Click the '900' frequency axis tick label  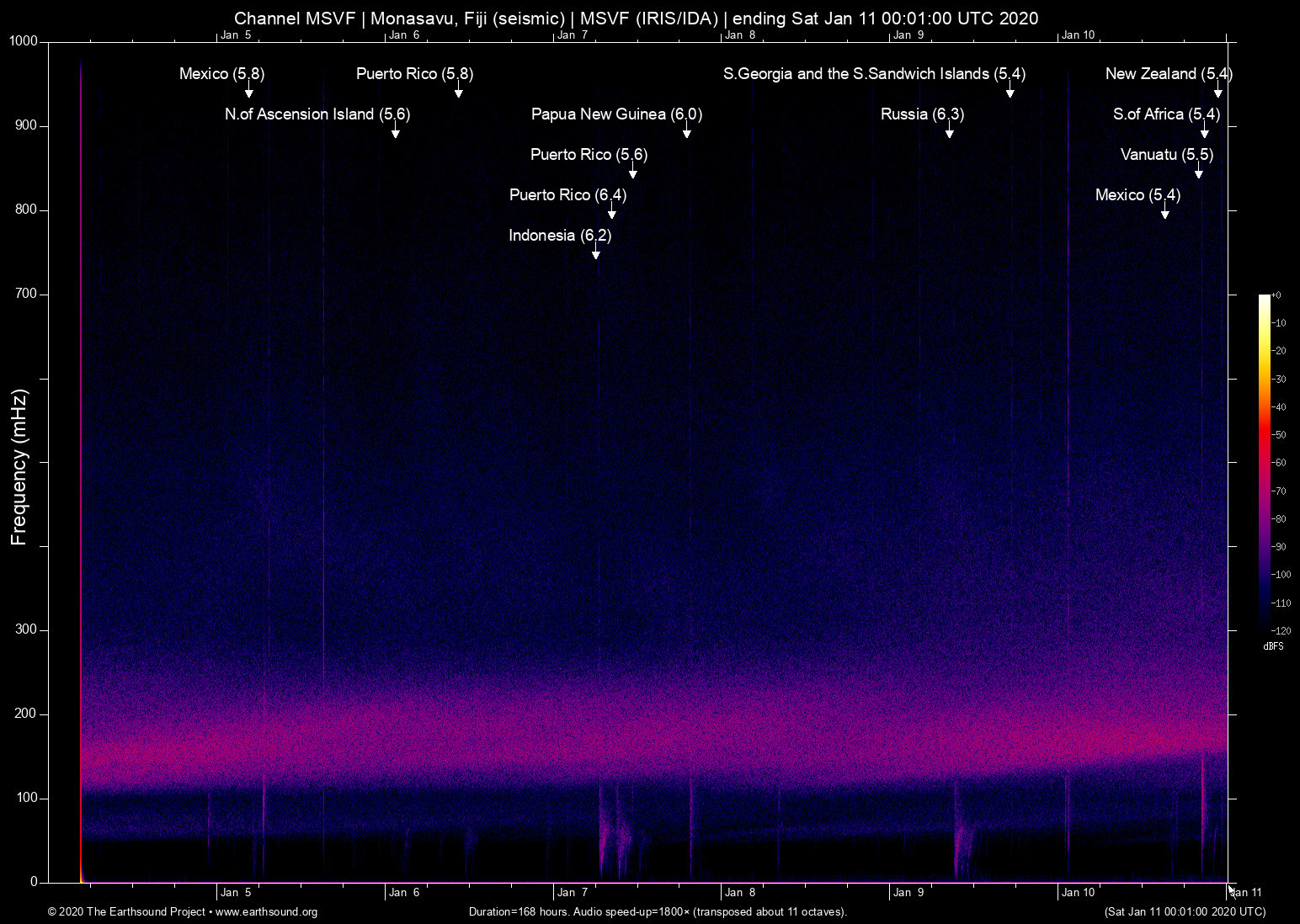tap(26, 125)
